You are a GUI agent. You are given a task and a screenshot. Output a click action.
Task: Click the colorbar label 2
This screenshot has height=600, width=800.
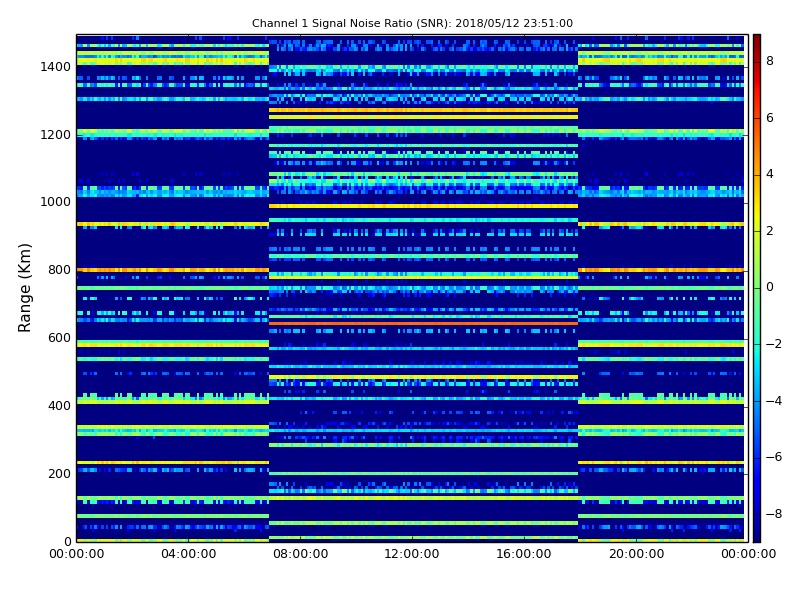coord(770,231)
